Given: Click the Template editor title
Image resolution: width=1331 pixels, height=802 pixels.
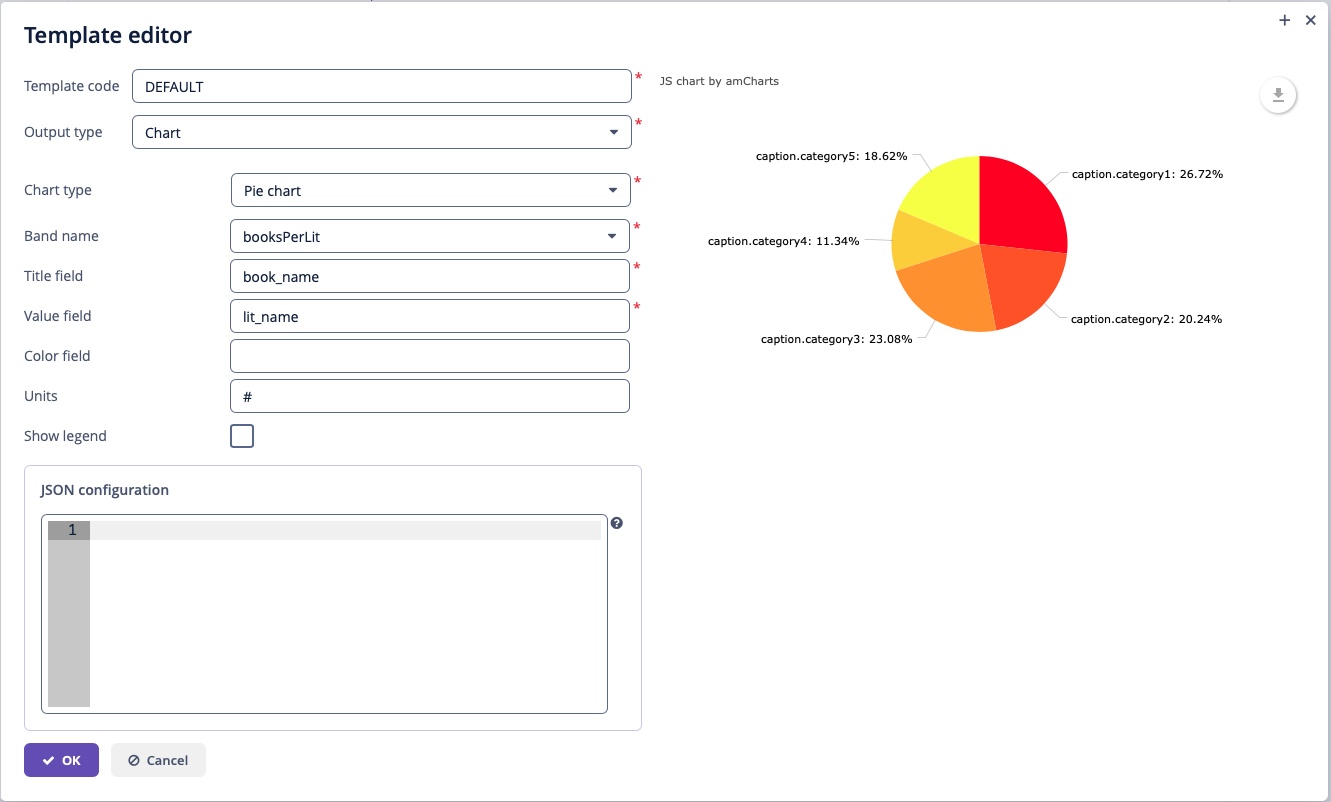Looking at the screenshot, I should (x=108, y=36).
